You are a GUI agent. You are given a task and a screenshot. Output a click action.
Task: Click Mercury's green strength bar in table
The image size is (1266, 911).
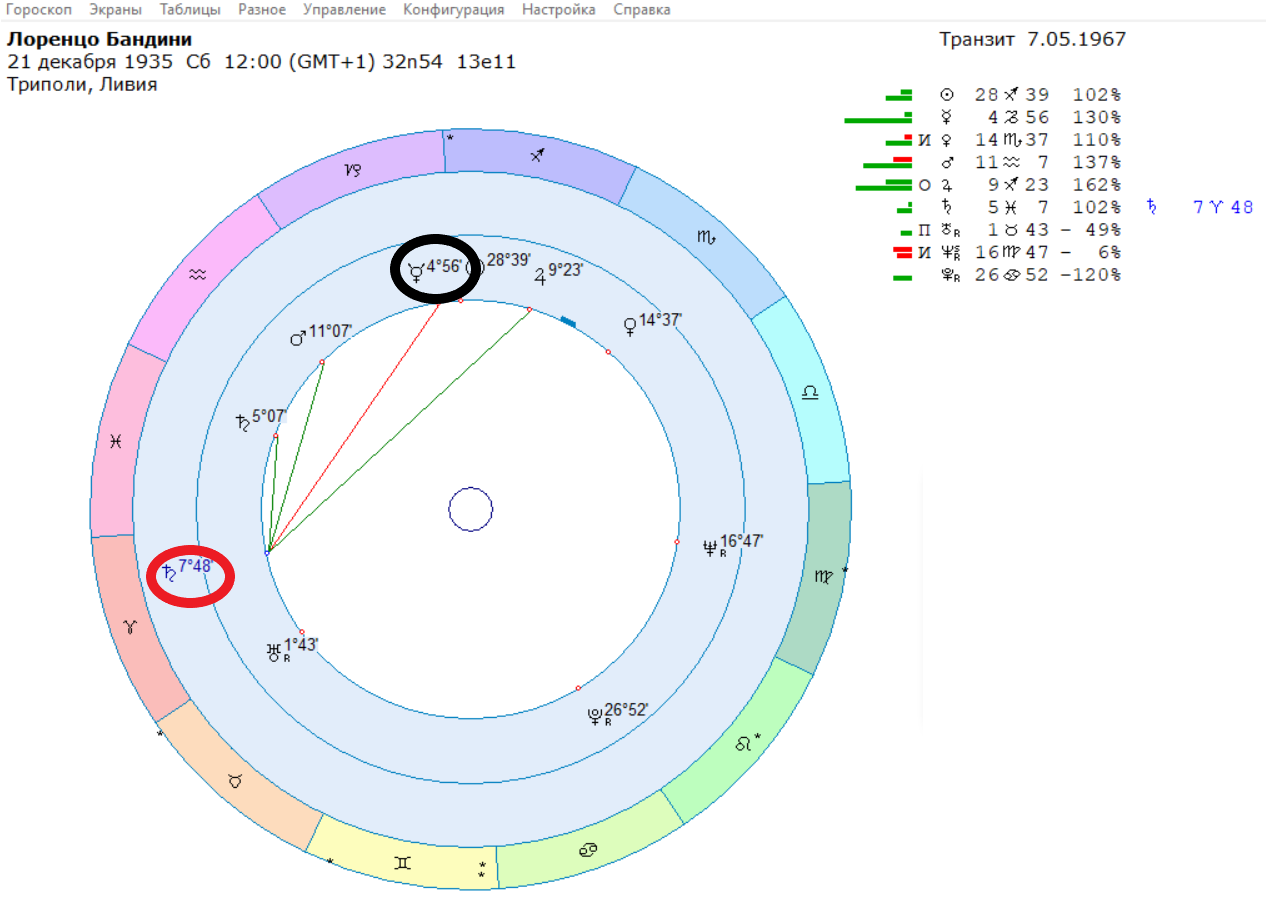point(878,119)
